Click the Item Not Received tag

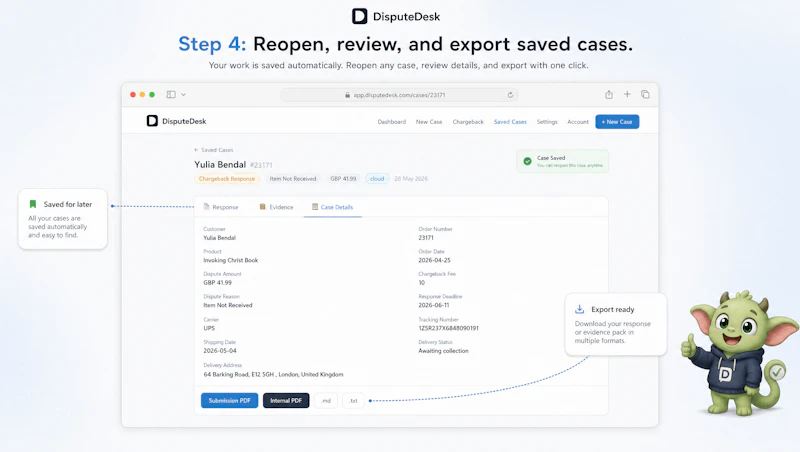pyautogui.click(x=293, y=179)
